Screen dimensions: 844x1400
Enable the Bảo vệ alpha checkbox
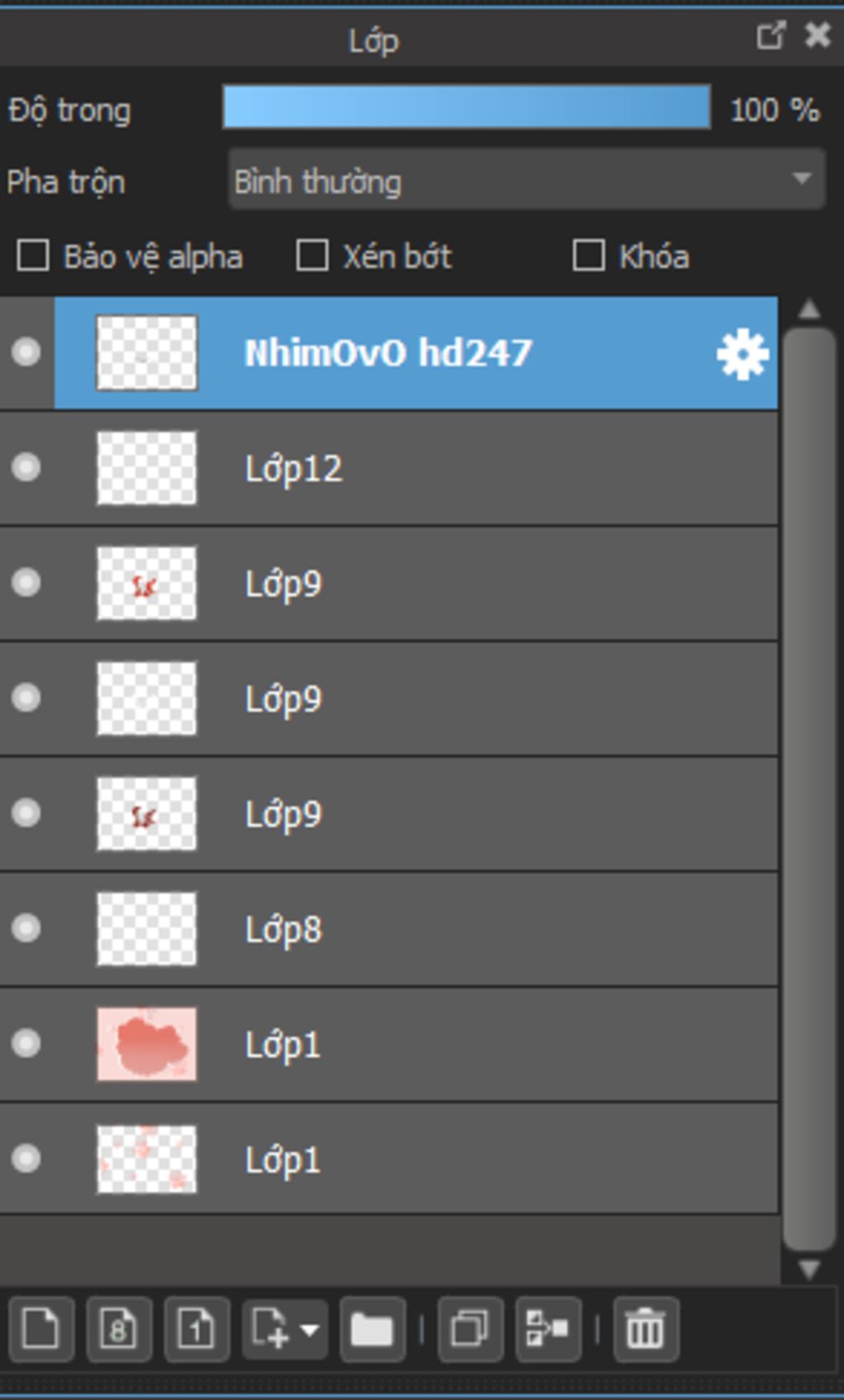(33, 255)
